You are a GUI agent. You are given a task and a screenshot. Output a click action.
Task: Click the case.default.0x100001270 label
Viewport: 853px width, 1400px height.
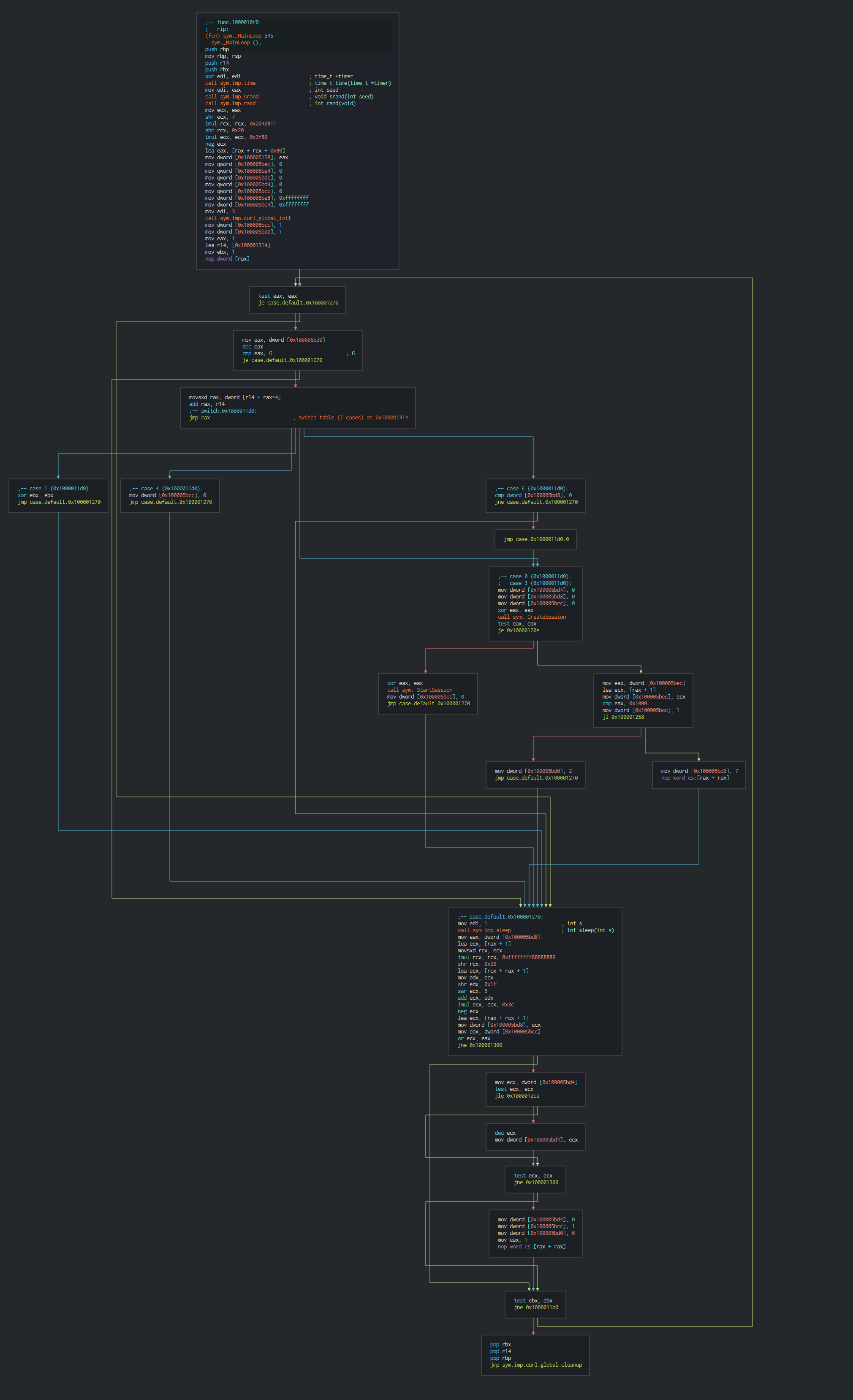(x=500, y=916)
